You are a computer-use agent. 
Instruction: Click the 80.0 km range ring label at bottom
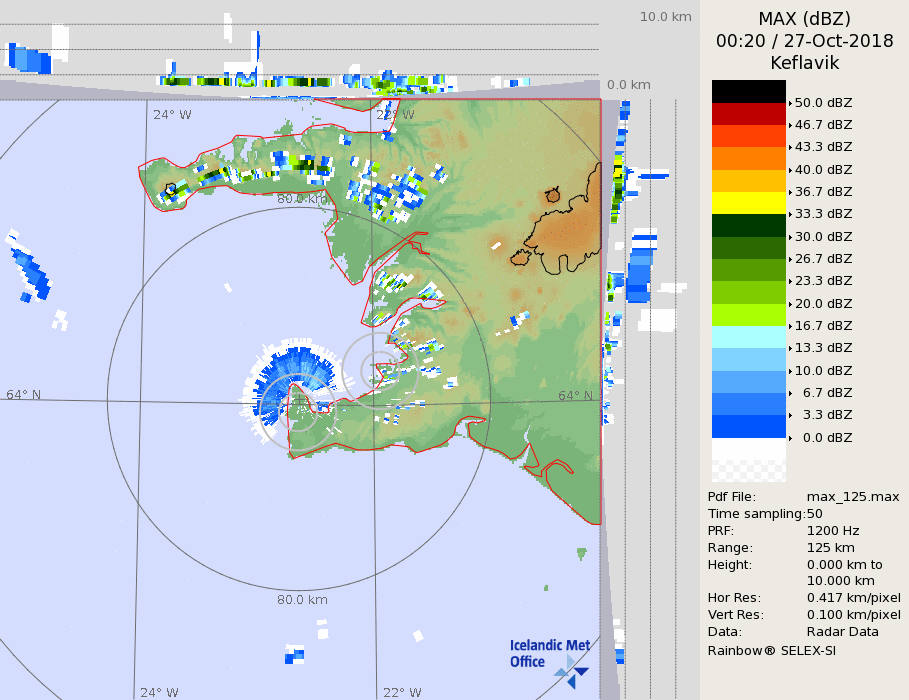pos(302,600)
